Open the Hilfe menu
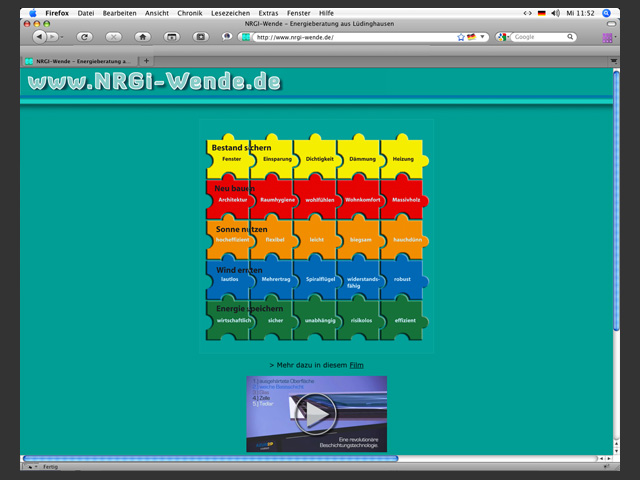 pos(326,13)
